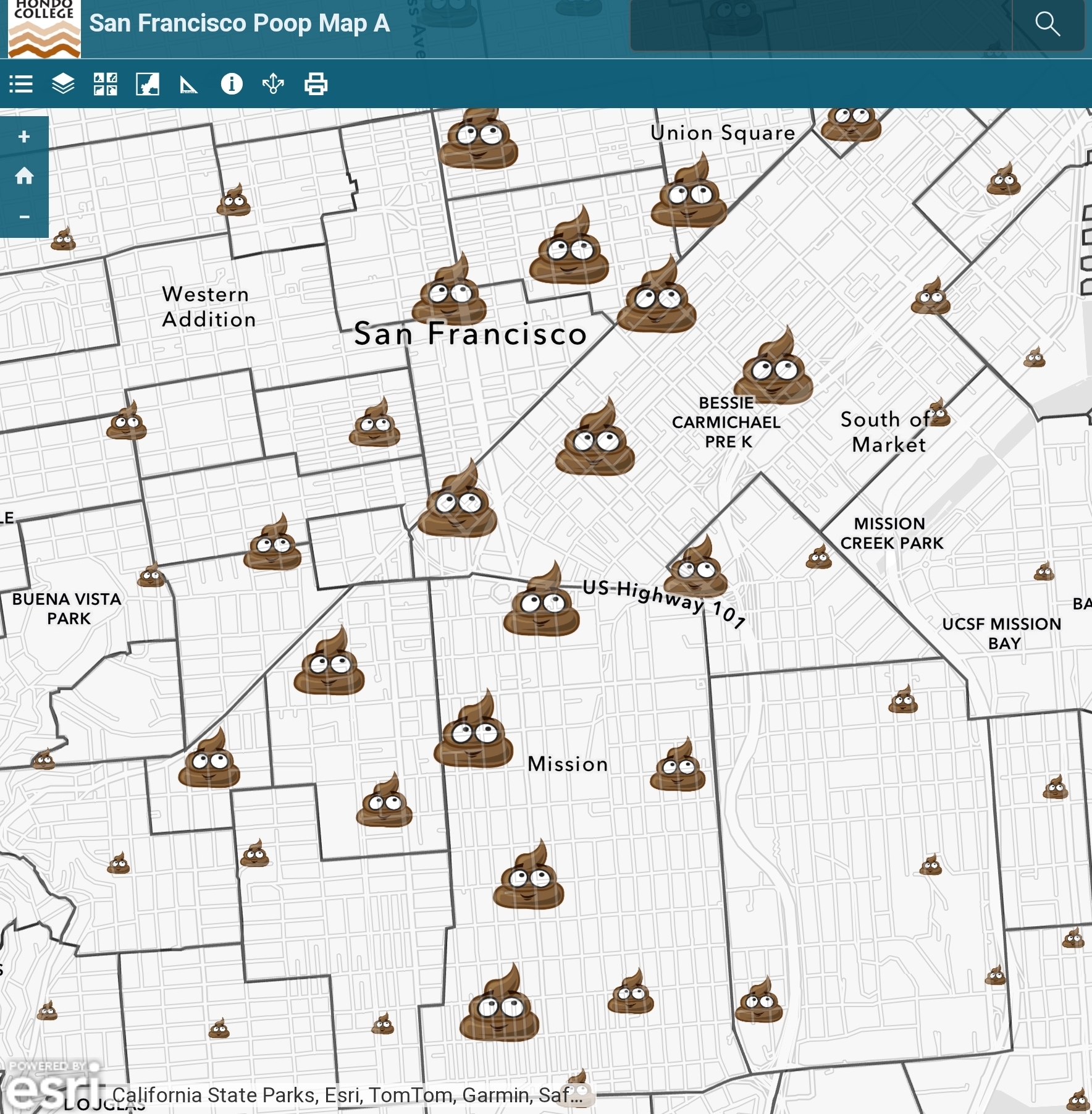1092x1114 pixels.
Task: Click poop marker right of Mission label
Action: click(678, 765)
